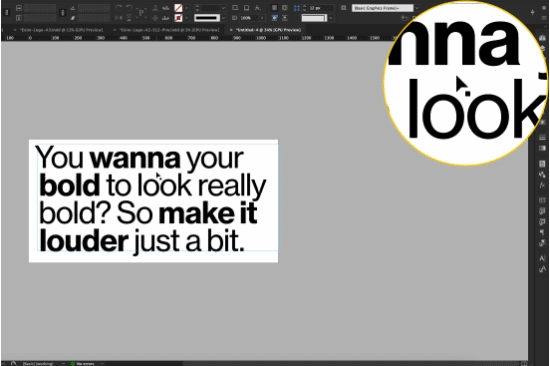
Task: Open the Character Styles panel icon at dock bottom
Action: (542, 269)
